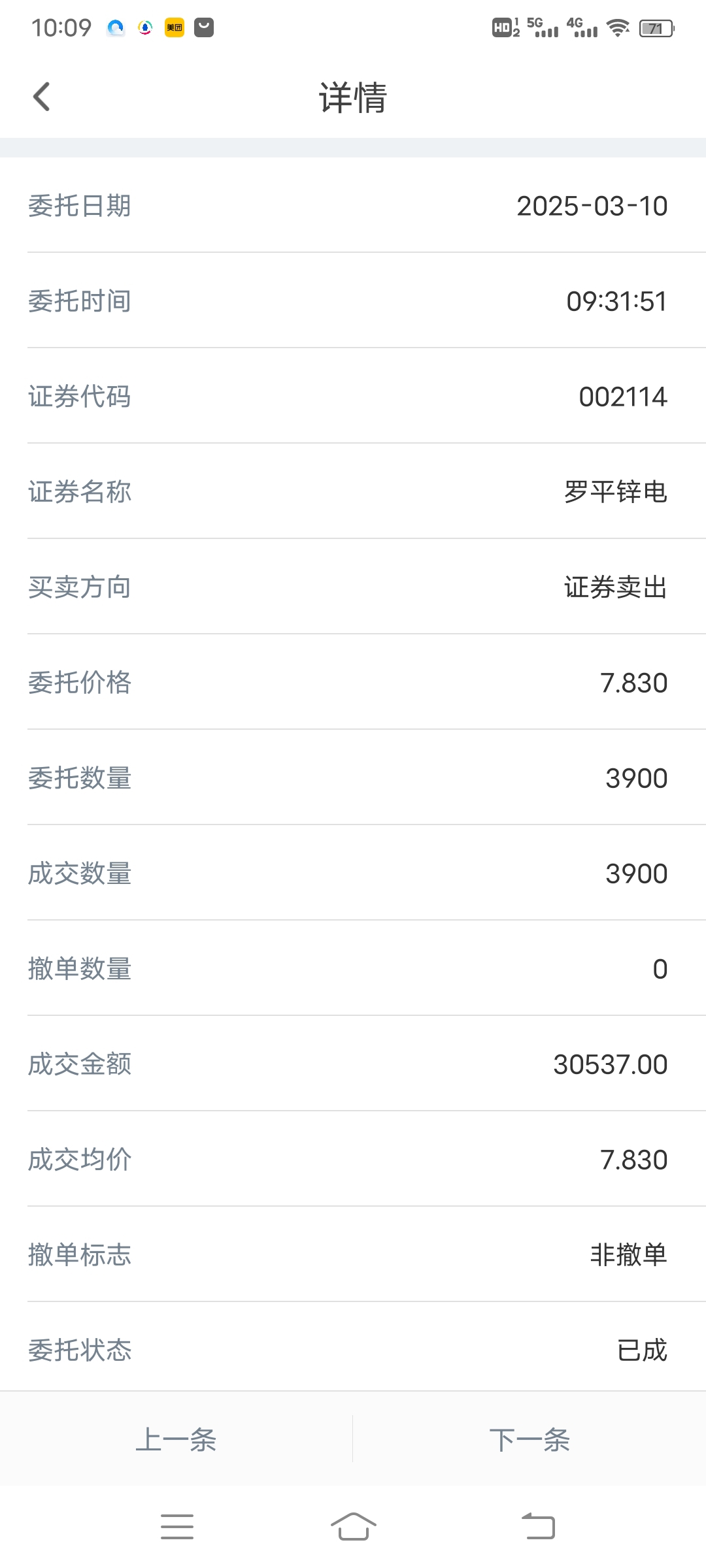Open the Android recent apps menu icon
This screenshot has height=1568, width=706.
[x=177, y=1527]
